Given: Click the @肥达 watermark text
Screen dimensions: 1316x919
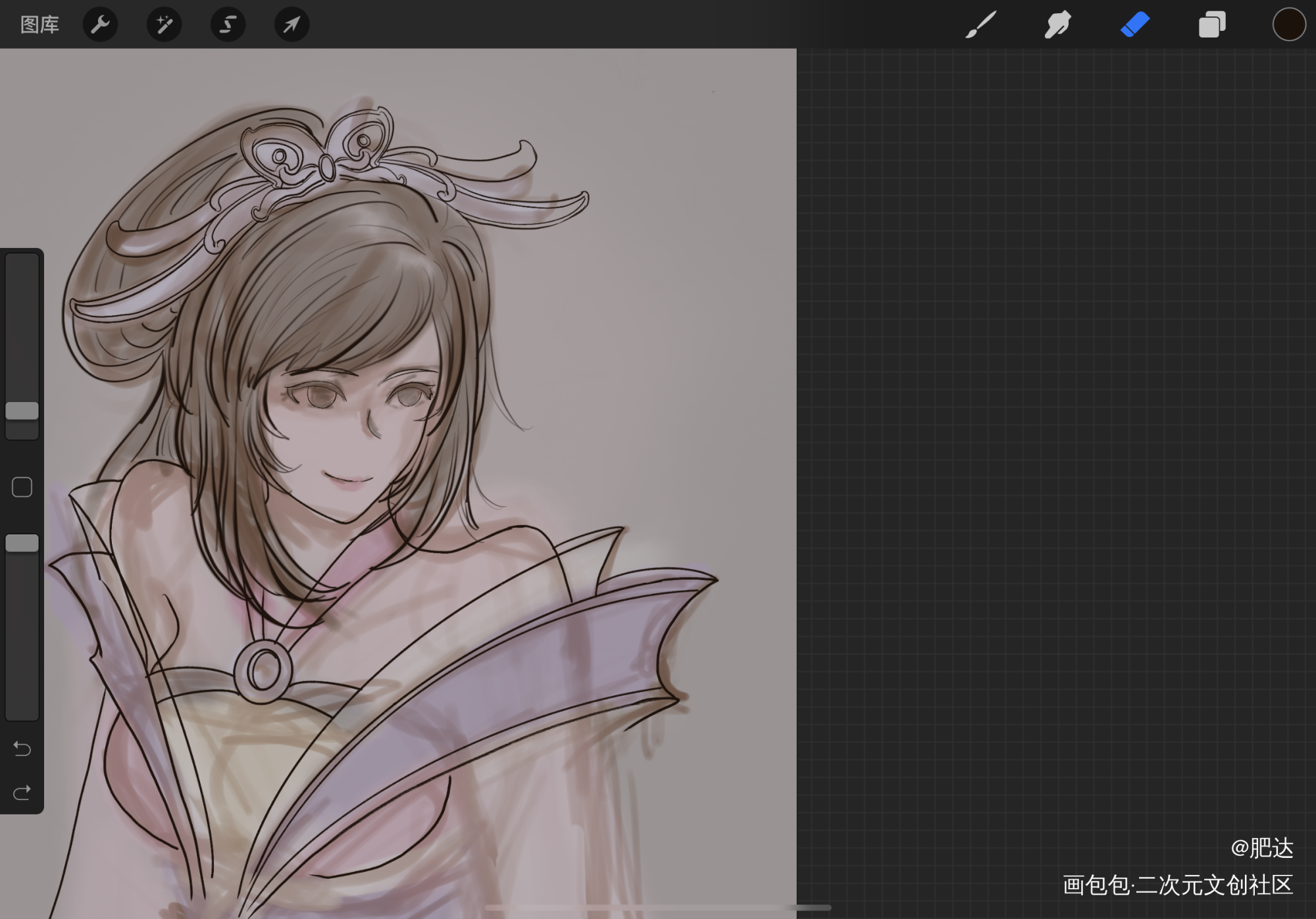Looking at the screenshot, I should (1261, 848).
